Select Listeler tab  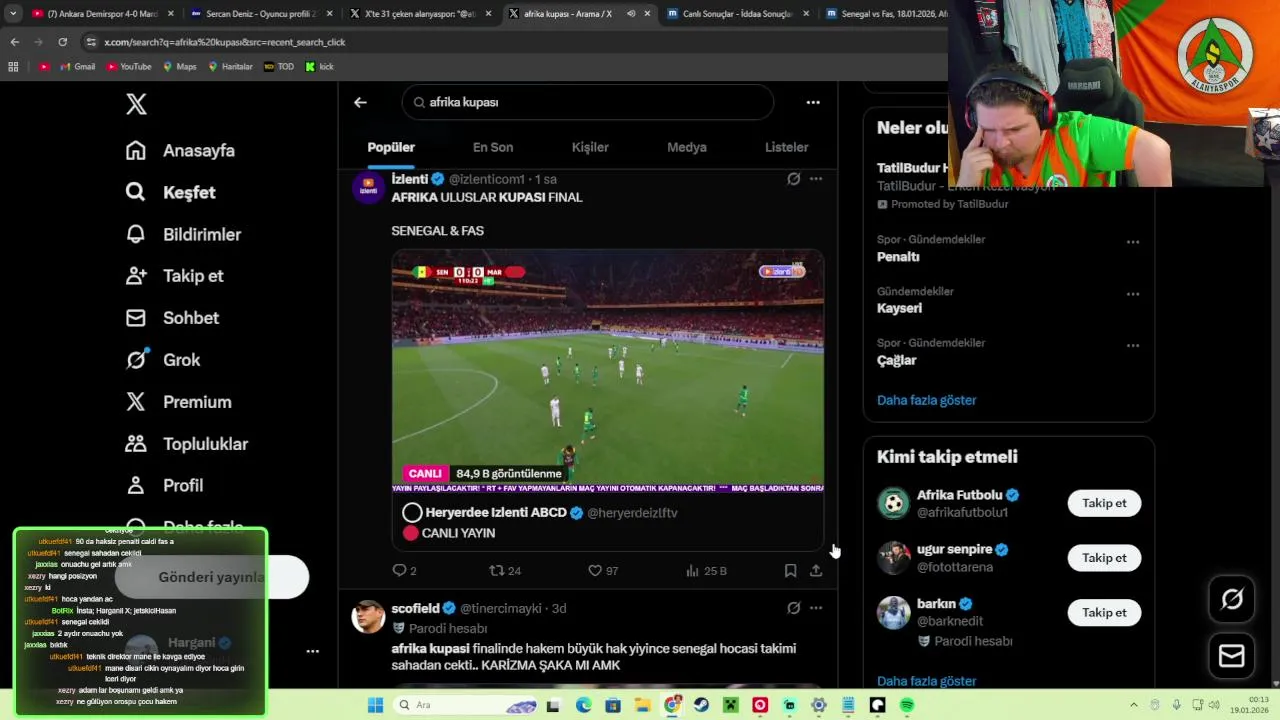[786, 147]
